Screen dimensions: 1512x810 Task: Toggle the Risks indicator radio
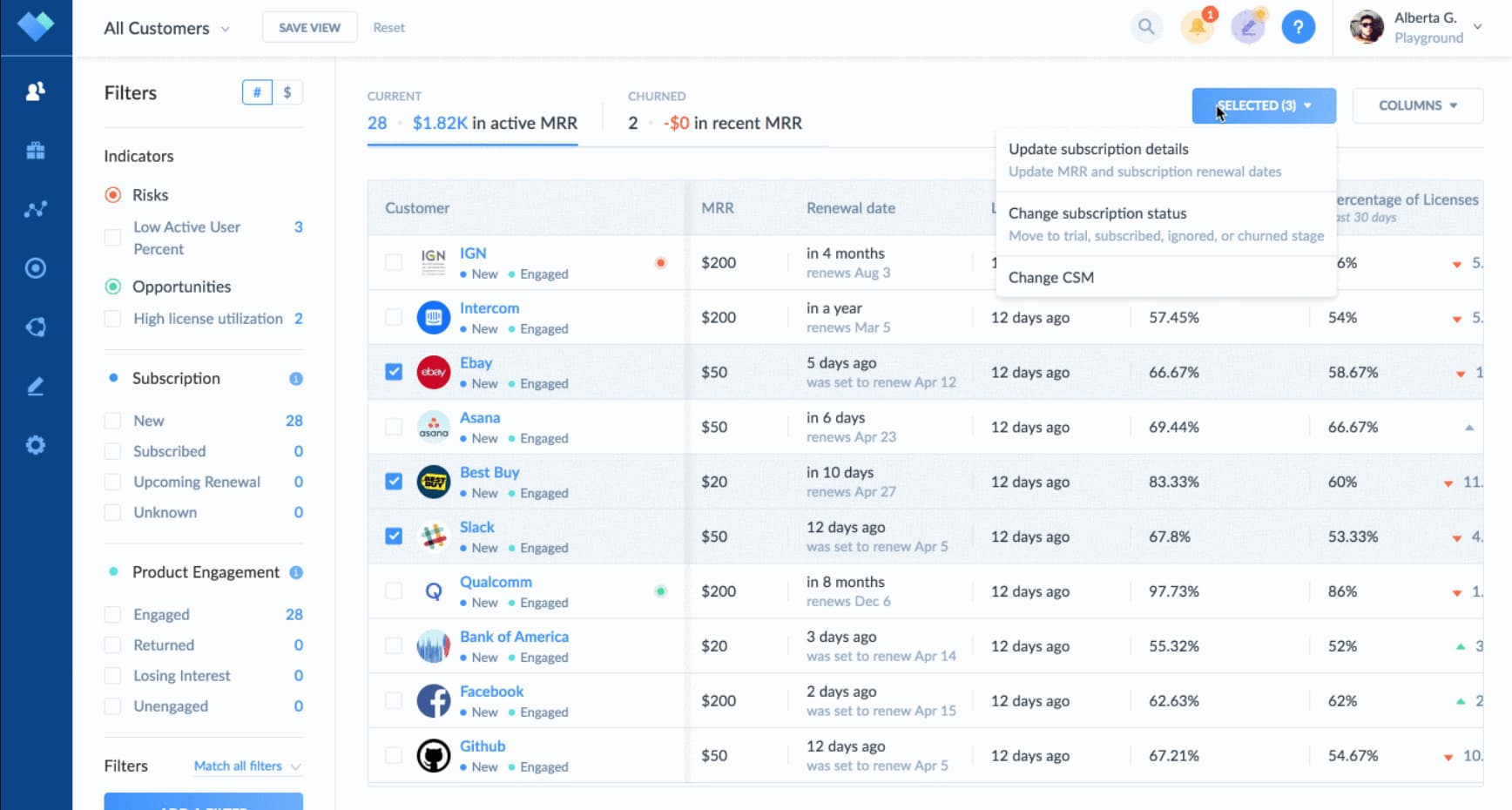point(113,195)
